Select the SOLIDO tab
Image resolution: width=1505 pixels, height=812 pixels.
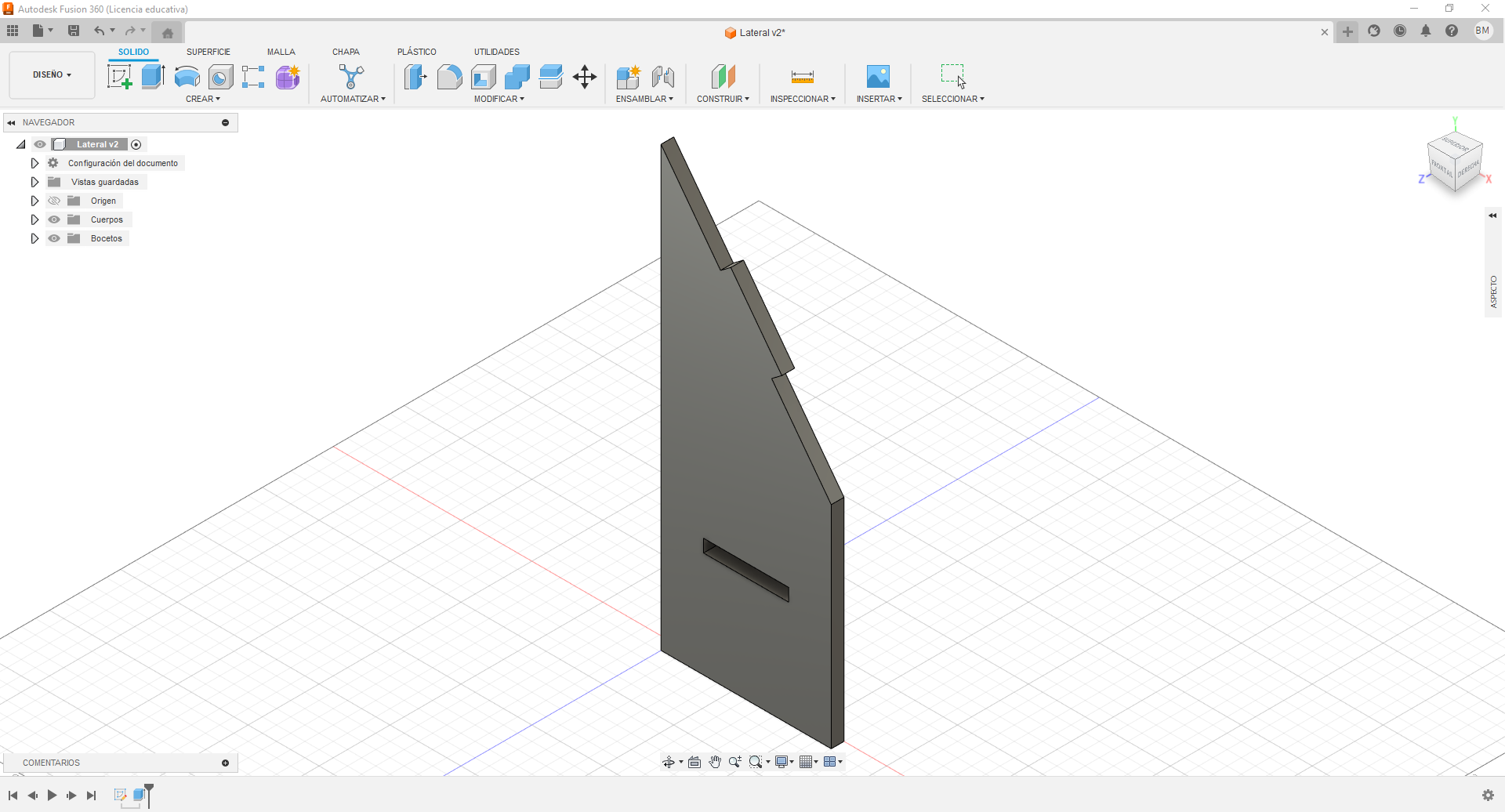pyautogui.click(x=134, y=52)
